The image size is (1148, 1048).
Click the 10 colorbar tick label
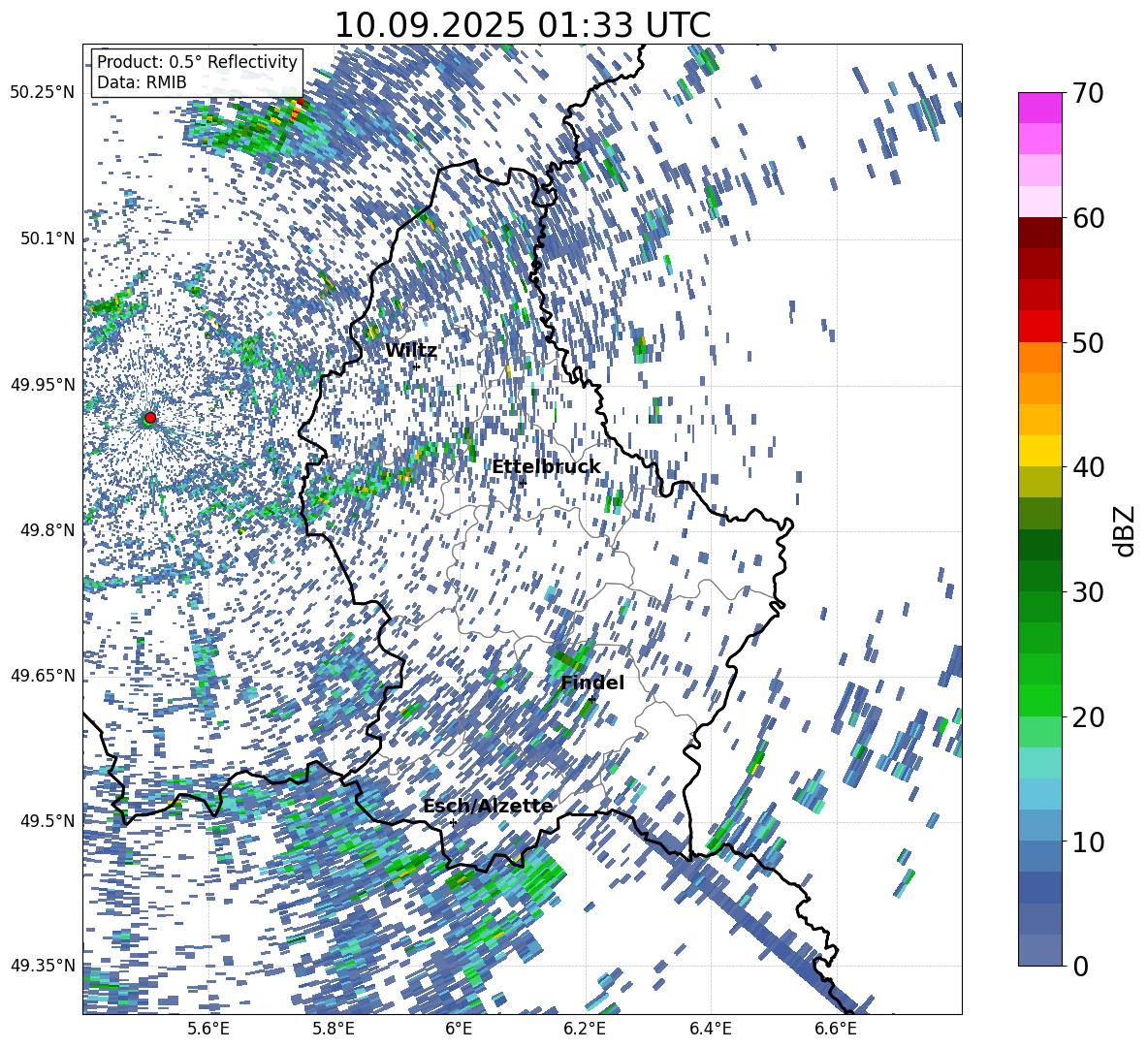coord(1089,842)
